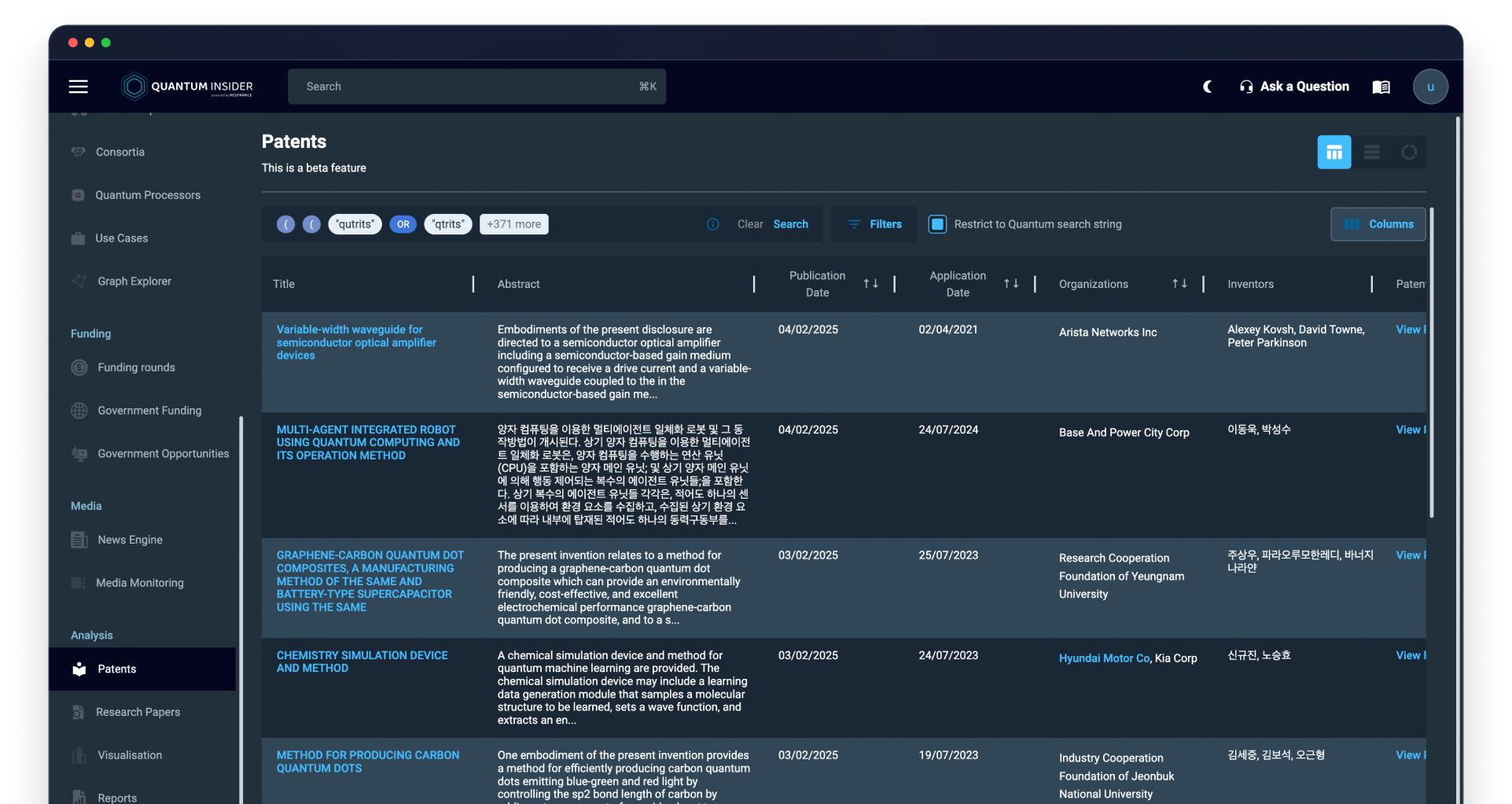Select the "qtrits" search chip
Screen dimensions: 1512x804
[448, 224]
